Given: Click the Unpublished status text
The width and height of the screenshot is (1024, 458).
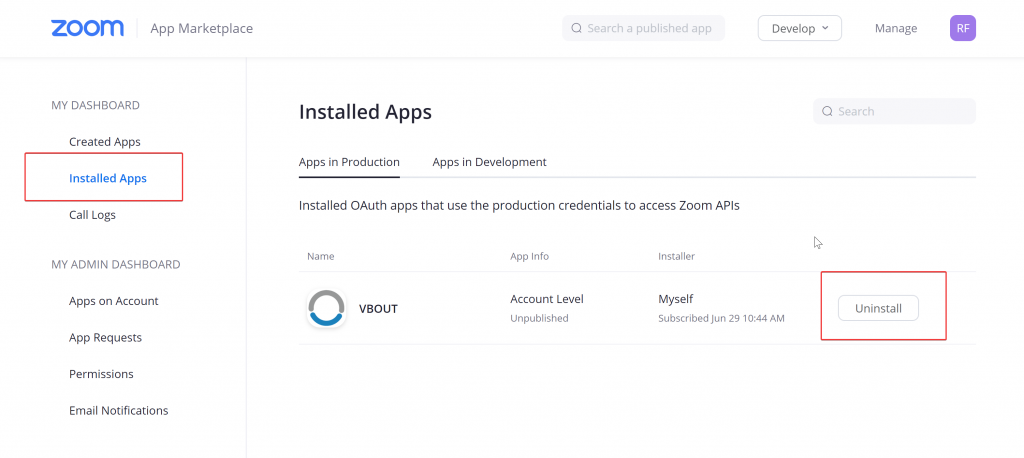Looking at the screenshot, I should (539, 319).
